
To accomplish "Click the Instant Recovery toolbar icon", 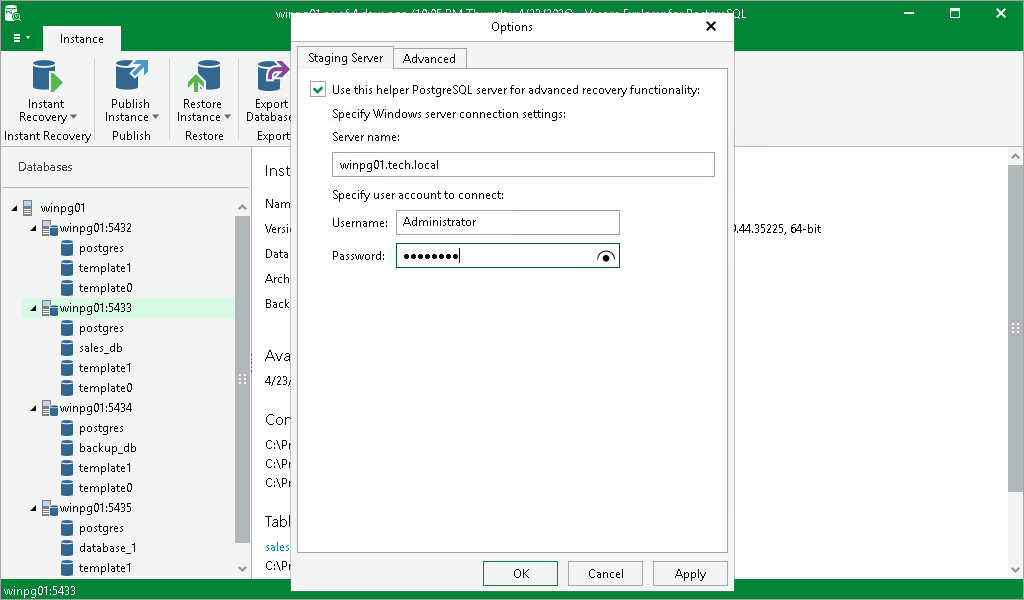I will [47, 76].
